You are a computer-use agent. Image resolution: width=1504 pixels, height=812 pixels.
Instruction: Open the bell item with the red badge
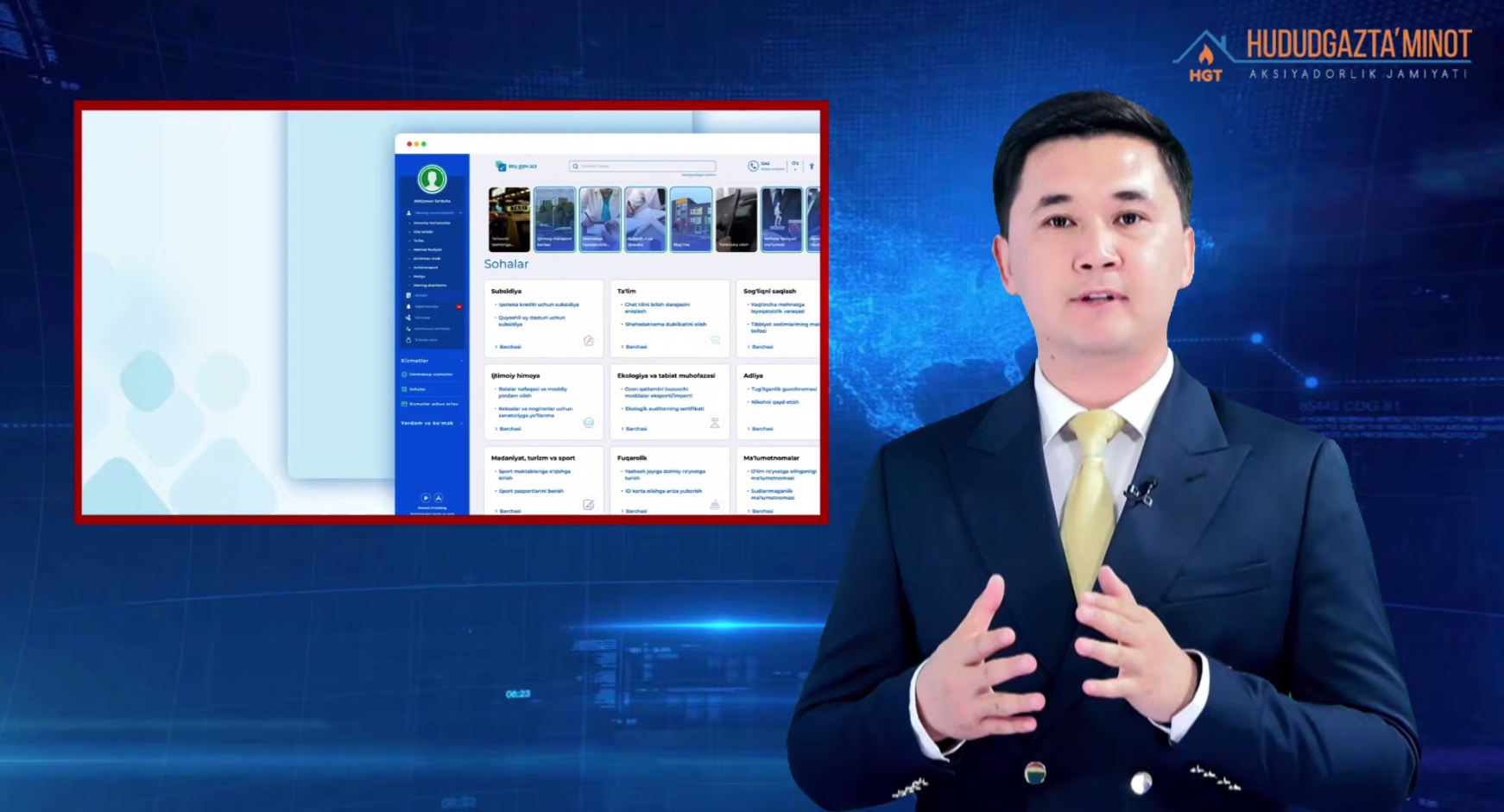(434, 306)
